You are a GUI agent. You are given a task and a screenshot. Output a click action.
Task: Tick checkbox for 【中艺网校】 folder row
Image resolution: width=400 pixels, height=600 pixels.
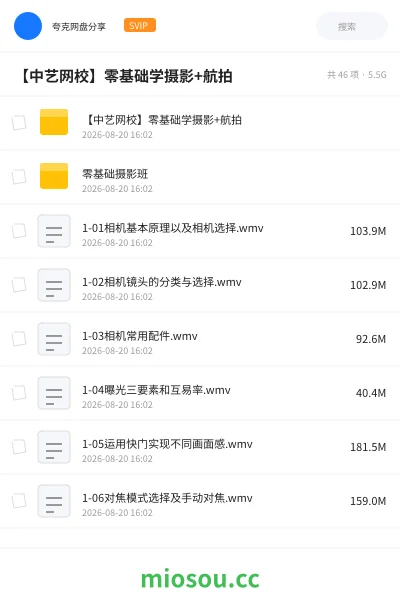[x=19, y=123]
